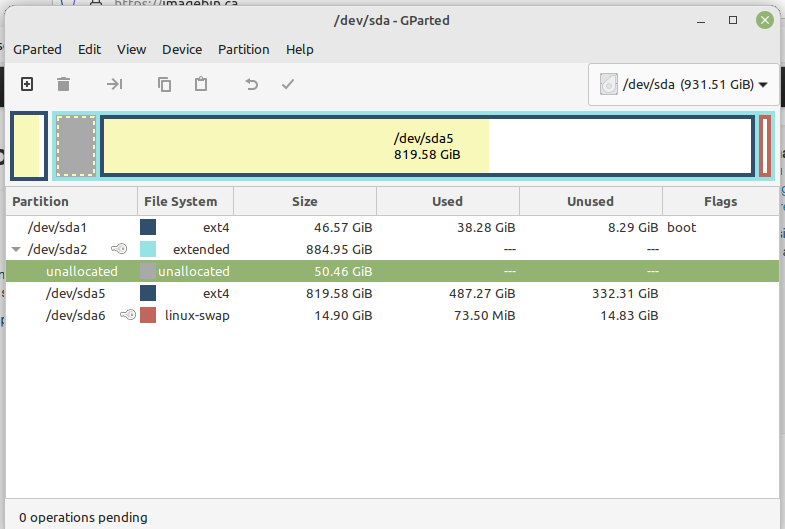
Task: Open the Edit menu
Action: pos(89,50)
